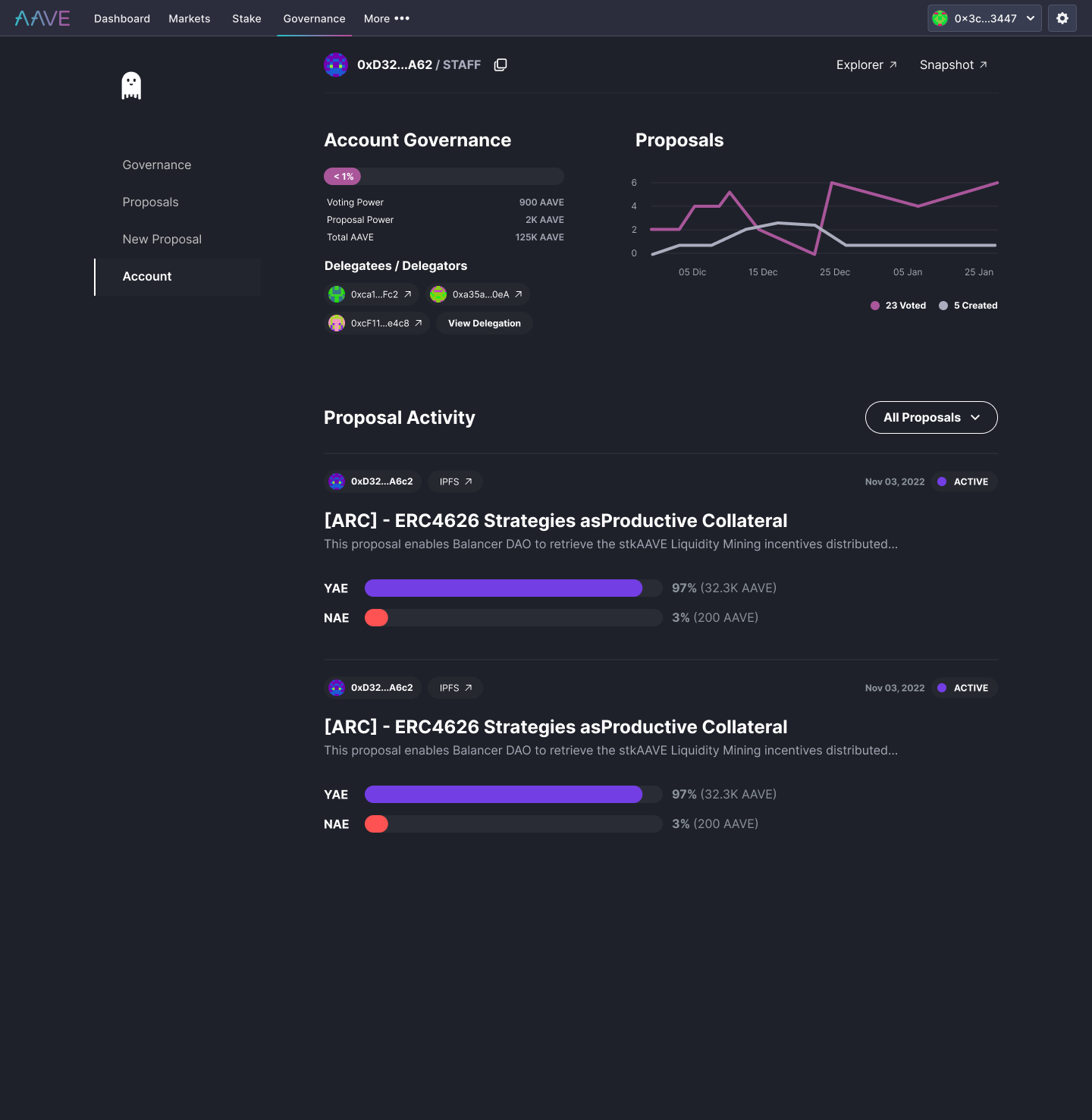Viewport: 1092px width, 1120px height.
Task: Click the avatar of delegatee 0xcF11...e4c8
Action: coord(337,323)
